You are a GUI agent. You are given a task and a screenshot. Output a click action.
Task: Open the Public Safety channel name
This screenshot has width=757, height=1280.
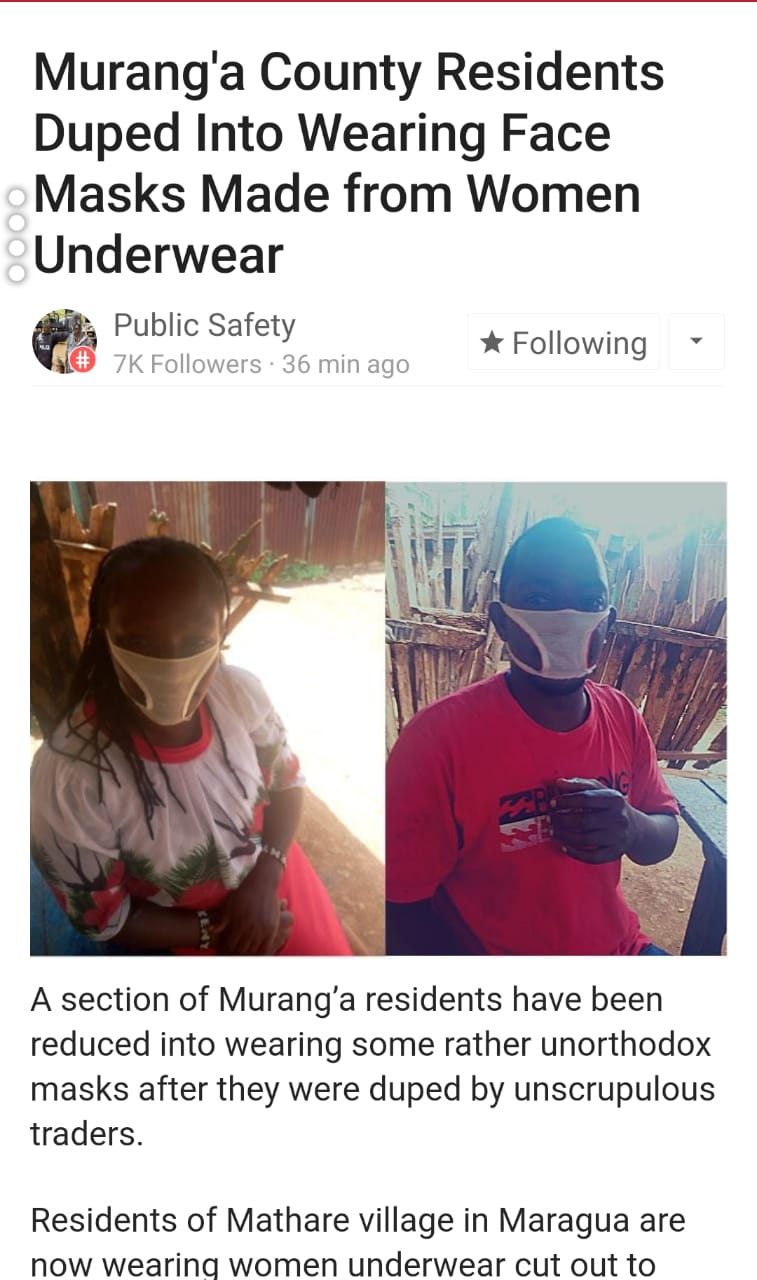coord(205,325)
